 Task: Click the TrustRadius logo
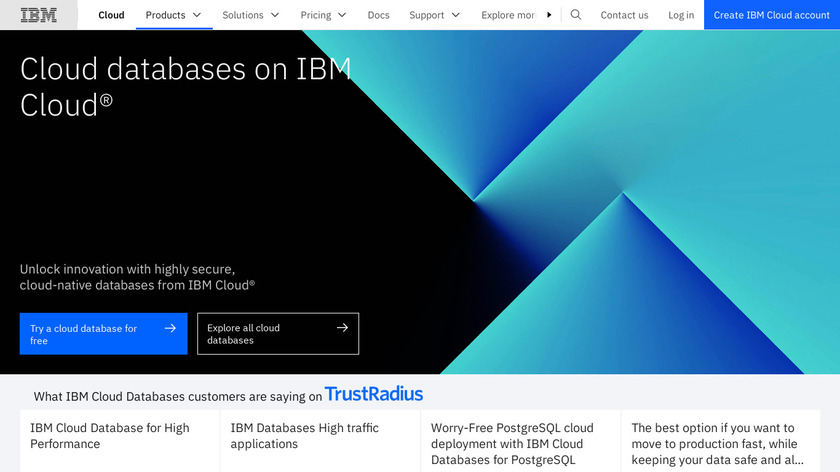point(374,394)
